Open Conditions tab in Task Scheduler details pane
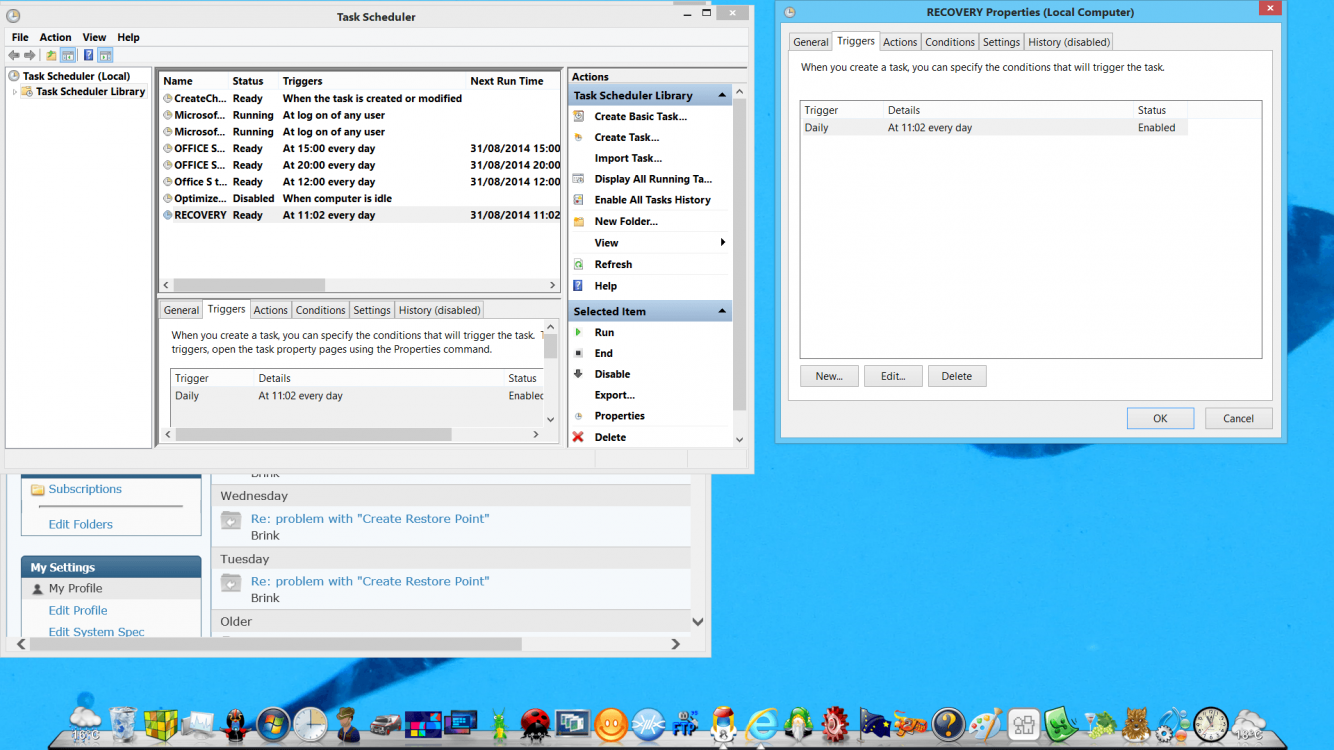The width and height of the screenshot is (1334, 750). [321, 310]
